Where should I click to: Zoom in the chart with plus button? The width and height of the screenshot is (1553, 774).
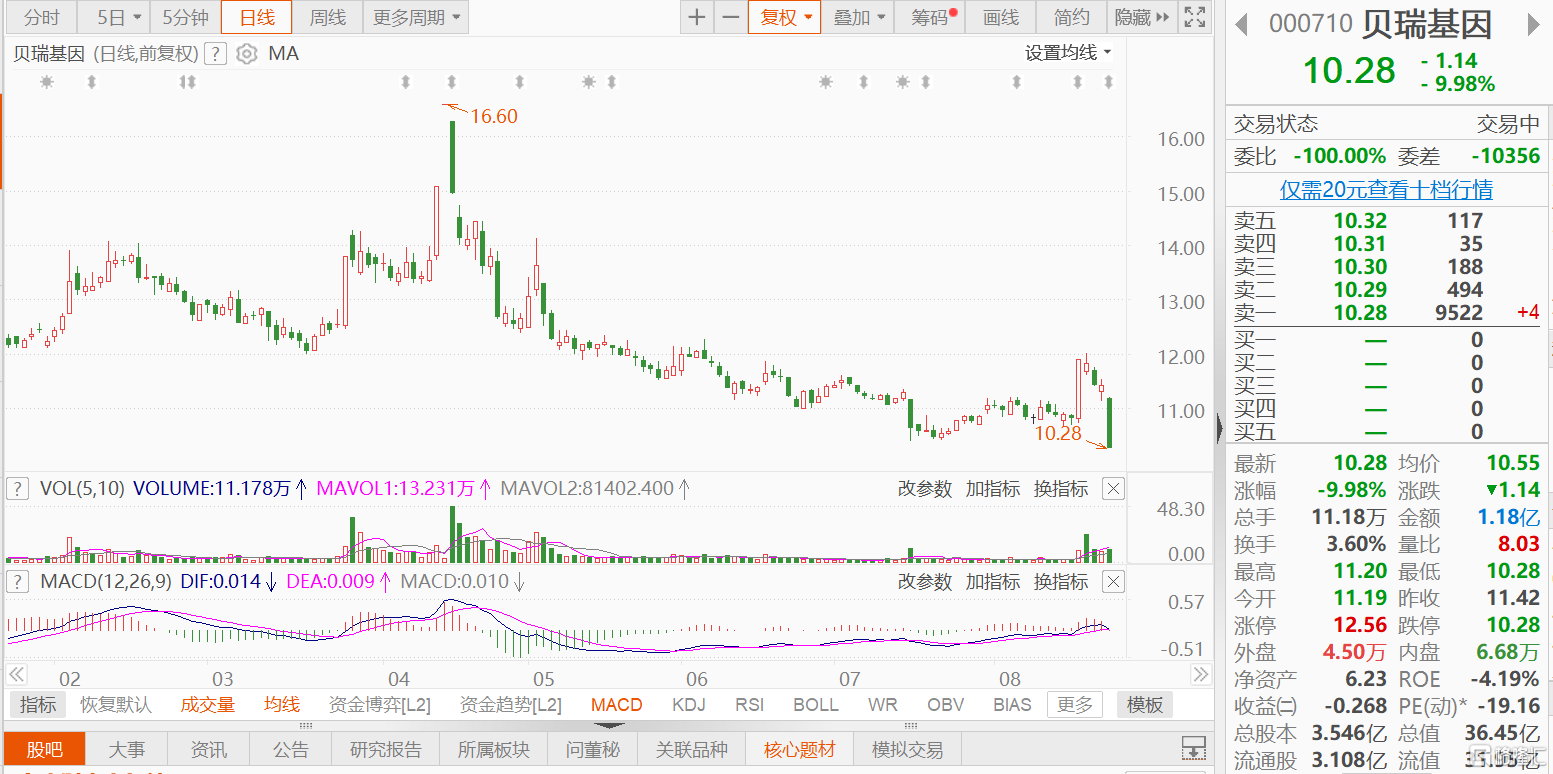click(x=697, y=17)
